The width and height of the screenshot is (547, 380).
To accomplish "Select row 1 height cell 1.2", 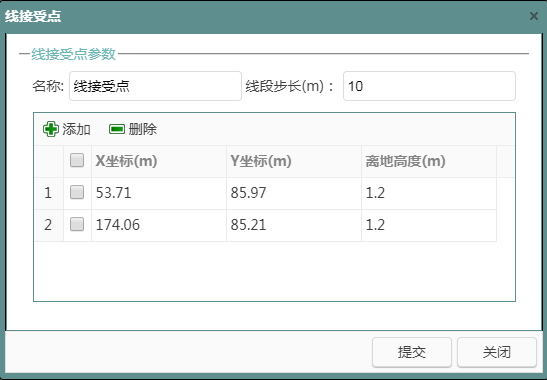I will point(429,193).
